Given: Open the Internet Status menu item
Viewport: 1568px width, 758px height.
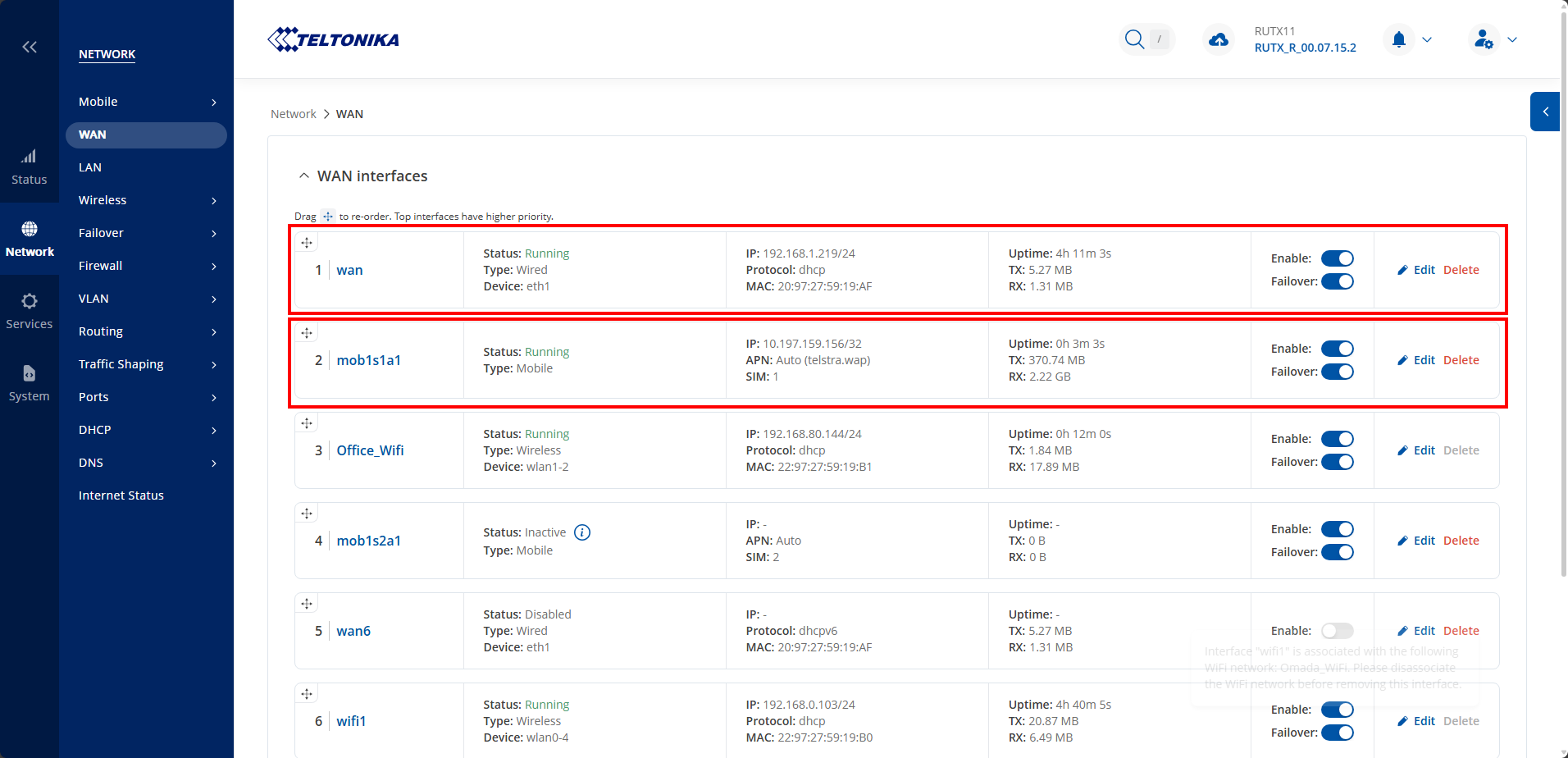Looking at the screenshot, I should [121, 495].
